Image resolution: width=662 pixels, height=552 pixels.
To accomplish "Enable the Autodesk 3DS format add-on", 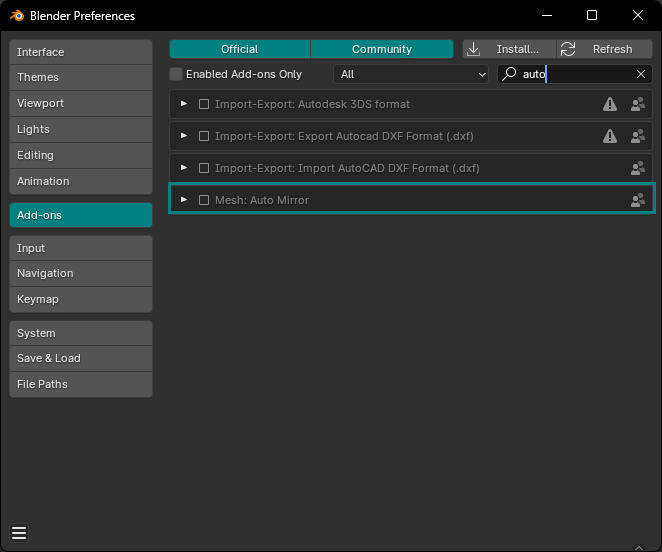I will click(x=204, y=104).
